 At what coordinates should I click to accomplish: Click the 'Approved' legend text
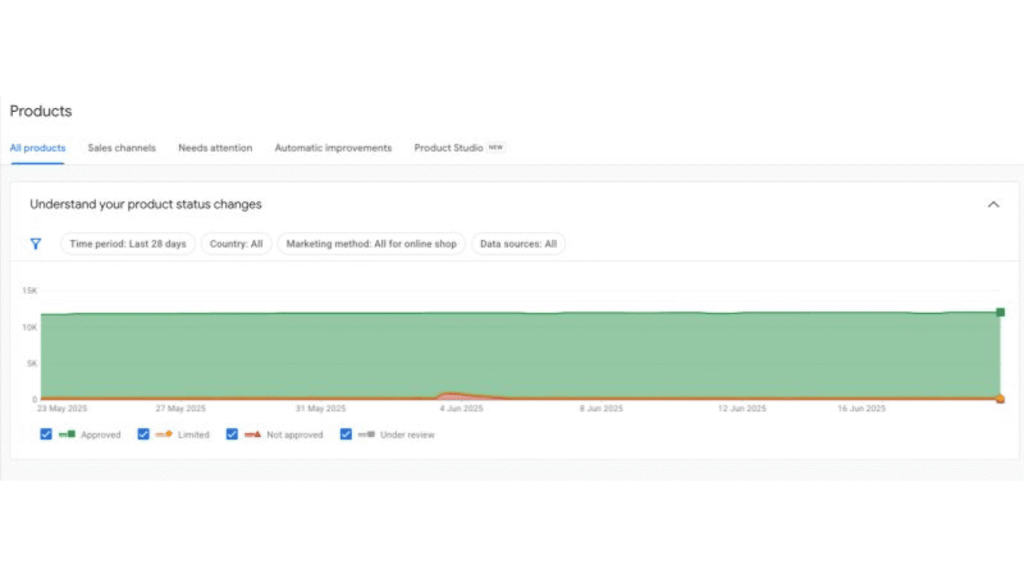pos(101,435)
